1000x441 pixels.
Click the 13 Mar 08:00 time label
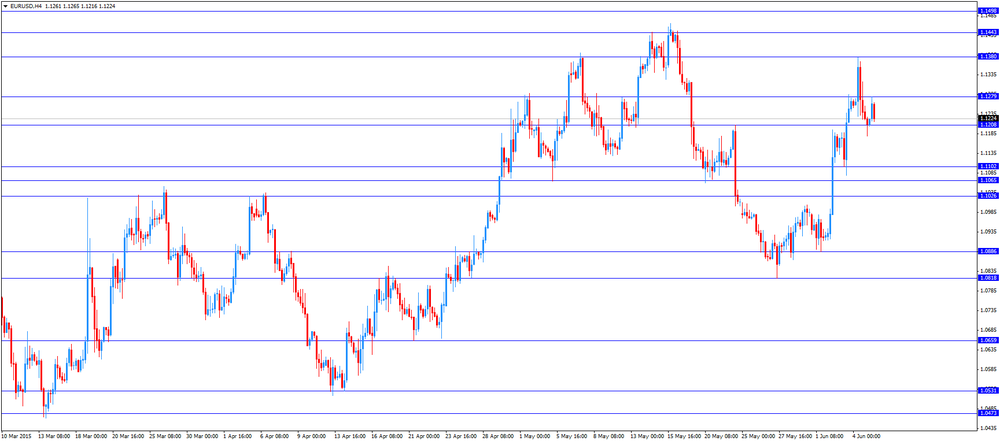click(54, 436)
